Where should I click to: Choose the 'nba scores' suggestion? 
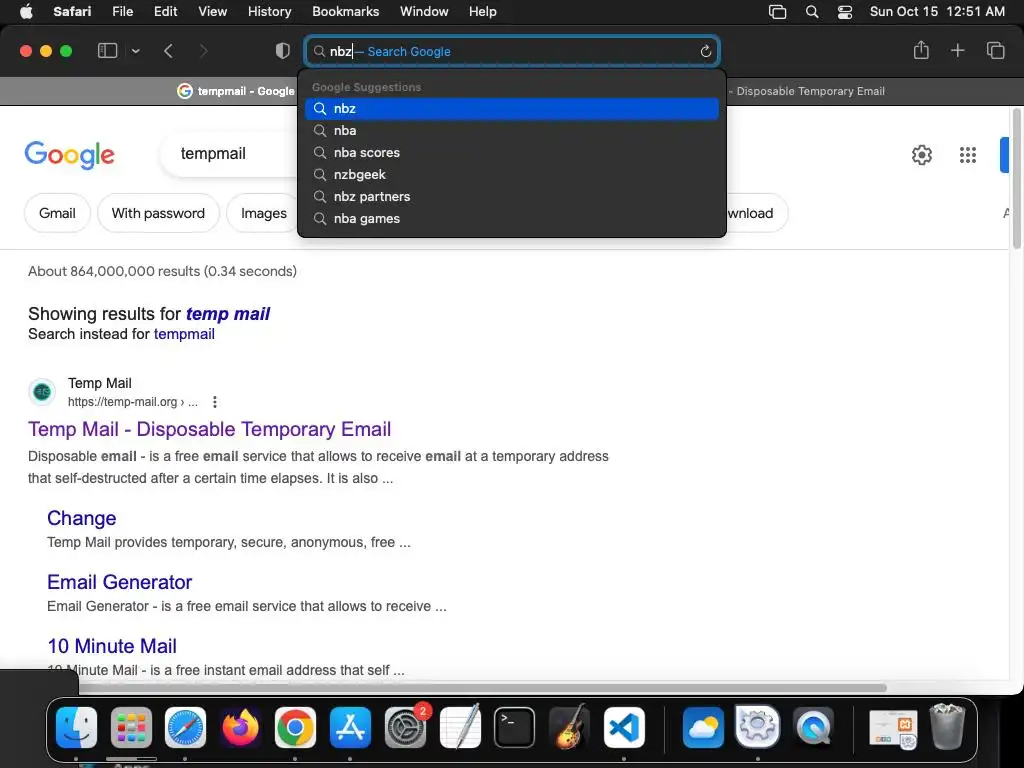(x=512, y=153)
